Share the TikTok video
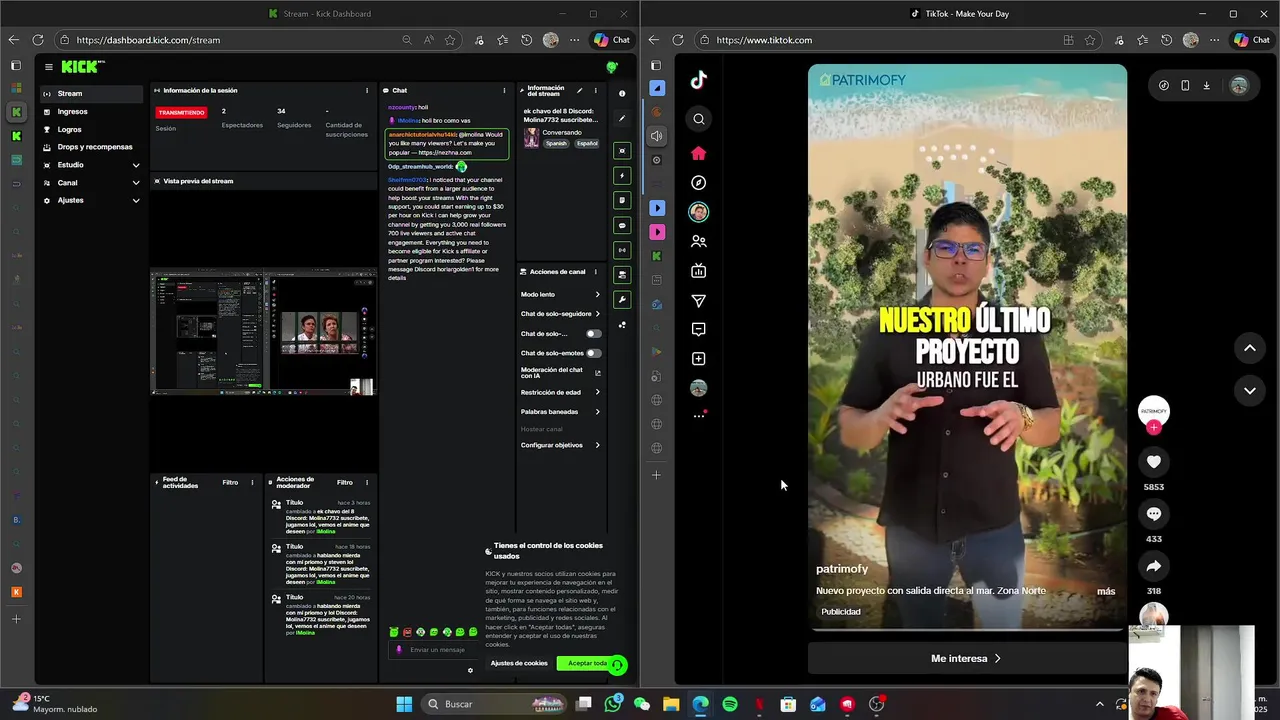Screen dimensions: 1280x720 [x=1154, y=566]
